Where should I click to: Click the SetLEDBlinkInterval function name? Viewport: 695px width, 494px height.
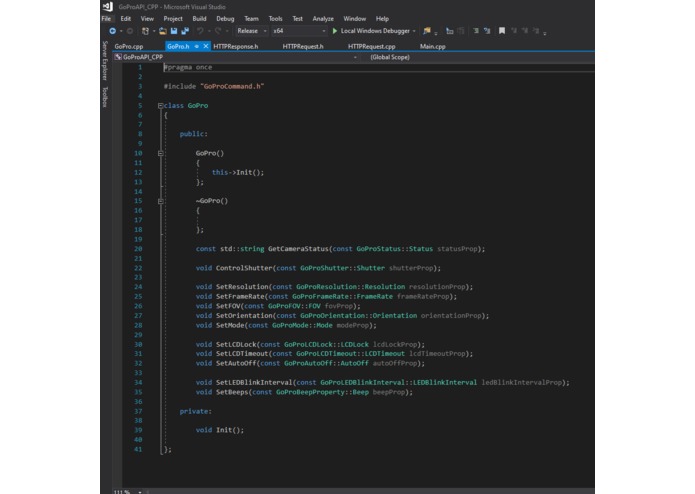[254, 382]
